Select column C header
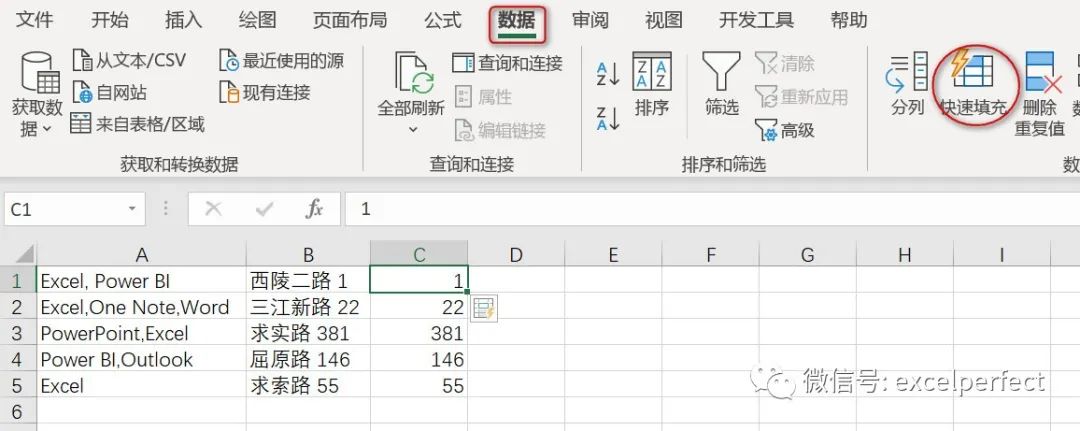 point(419,254)
